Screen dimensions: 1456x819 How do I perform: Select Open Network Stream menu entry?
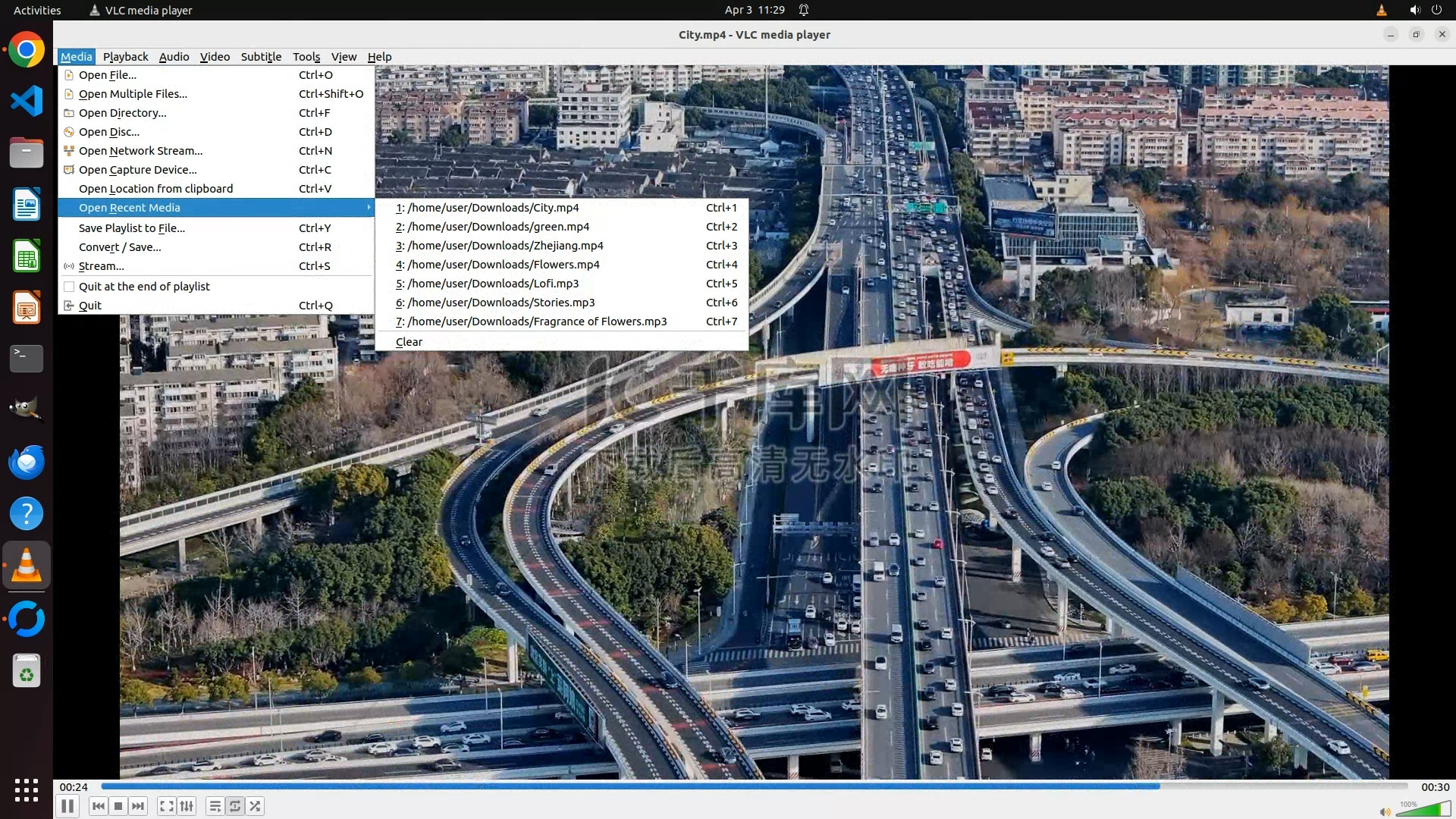(x=140, y=151)
